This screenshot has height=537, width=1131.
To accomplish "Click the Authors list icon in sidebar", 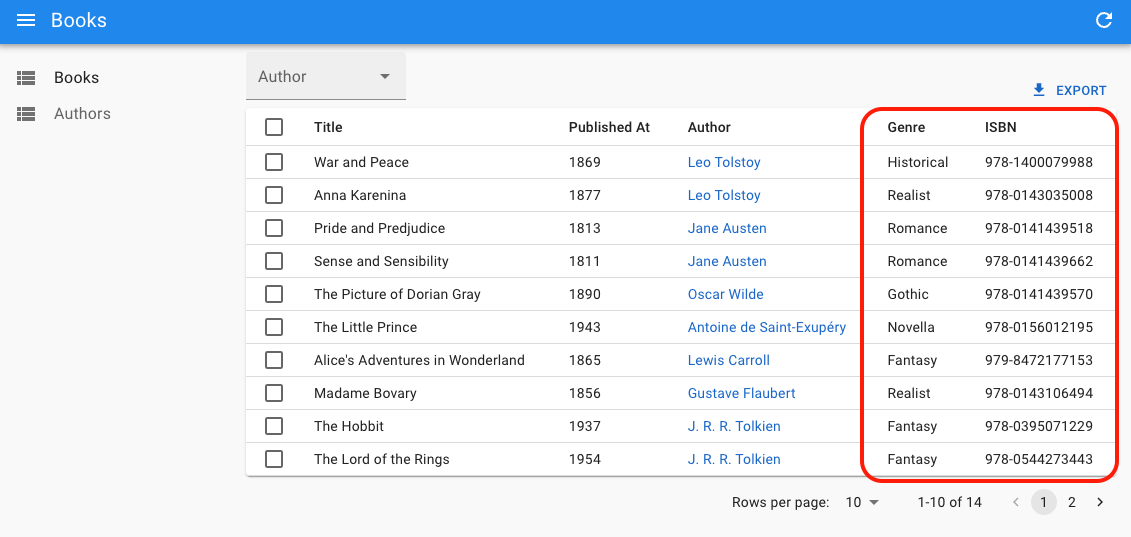I will tap(27, 114).
